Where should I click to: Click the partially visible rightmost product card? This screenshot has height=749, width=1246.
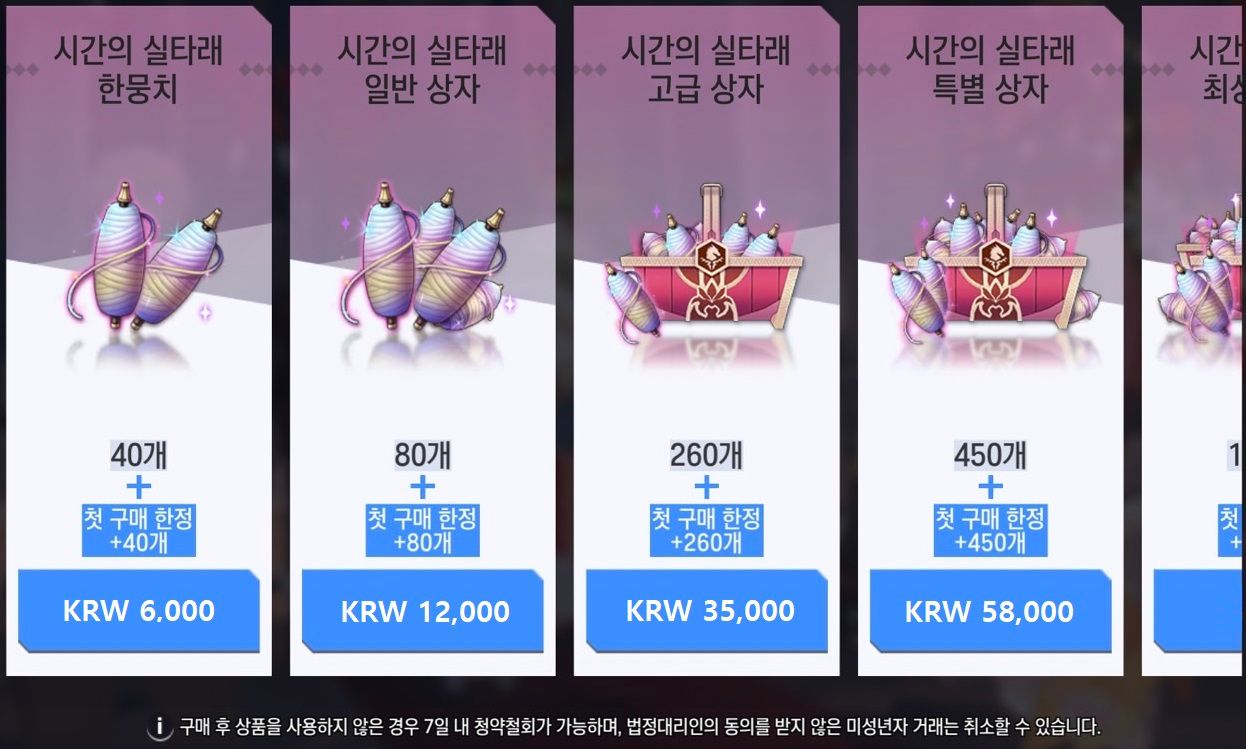[1194, 340]
